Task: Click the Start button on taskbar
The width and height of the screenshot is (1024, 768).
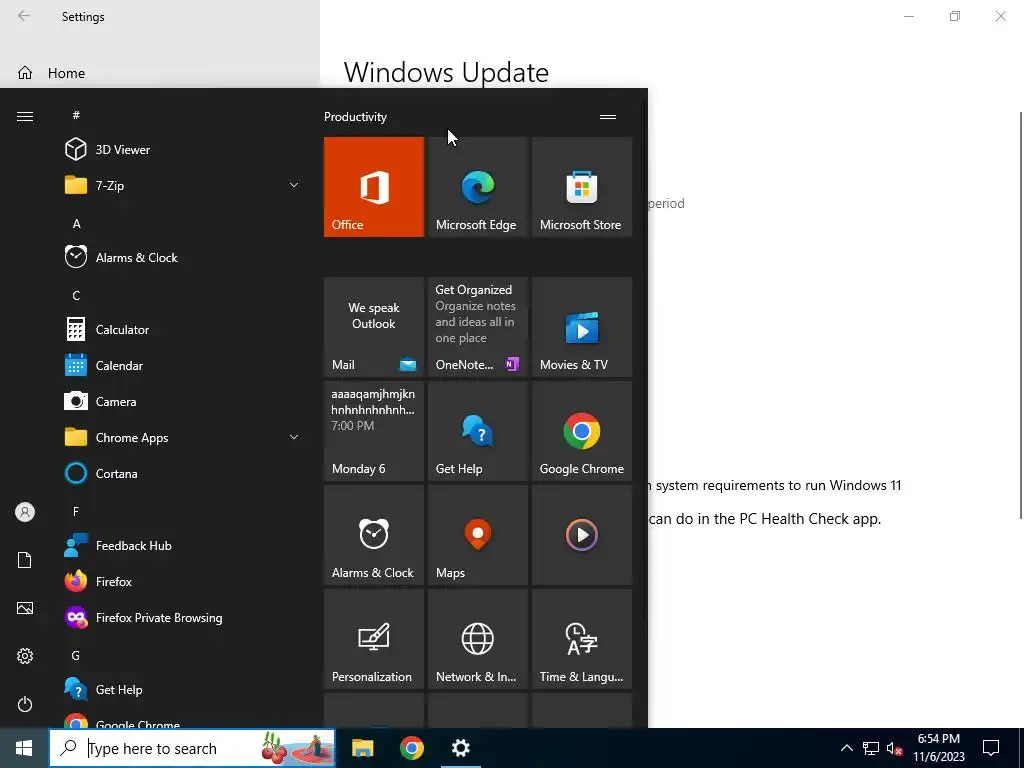Action: point(24,748)
